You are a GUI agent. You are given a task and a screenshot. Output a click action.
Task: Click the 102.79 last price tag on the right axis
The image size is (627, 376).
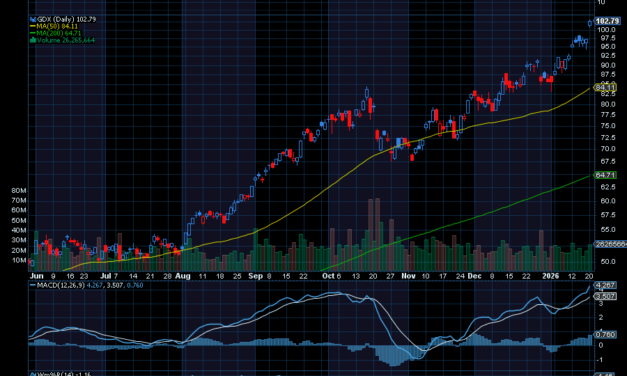pyautogui.click(x=607, y=21)
